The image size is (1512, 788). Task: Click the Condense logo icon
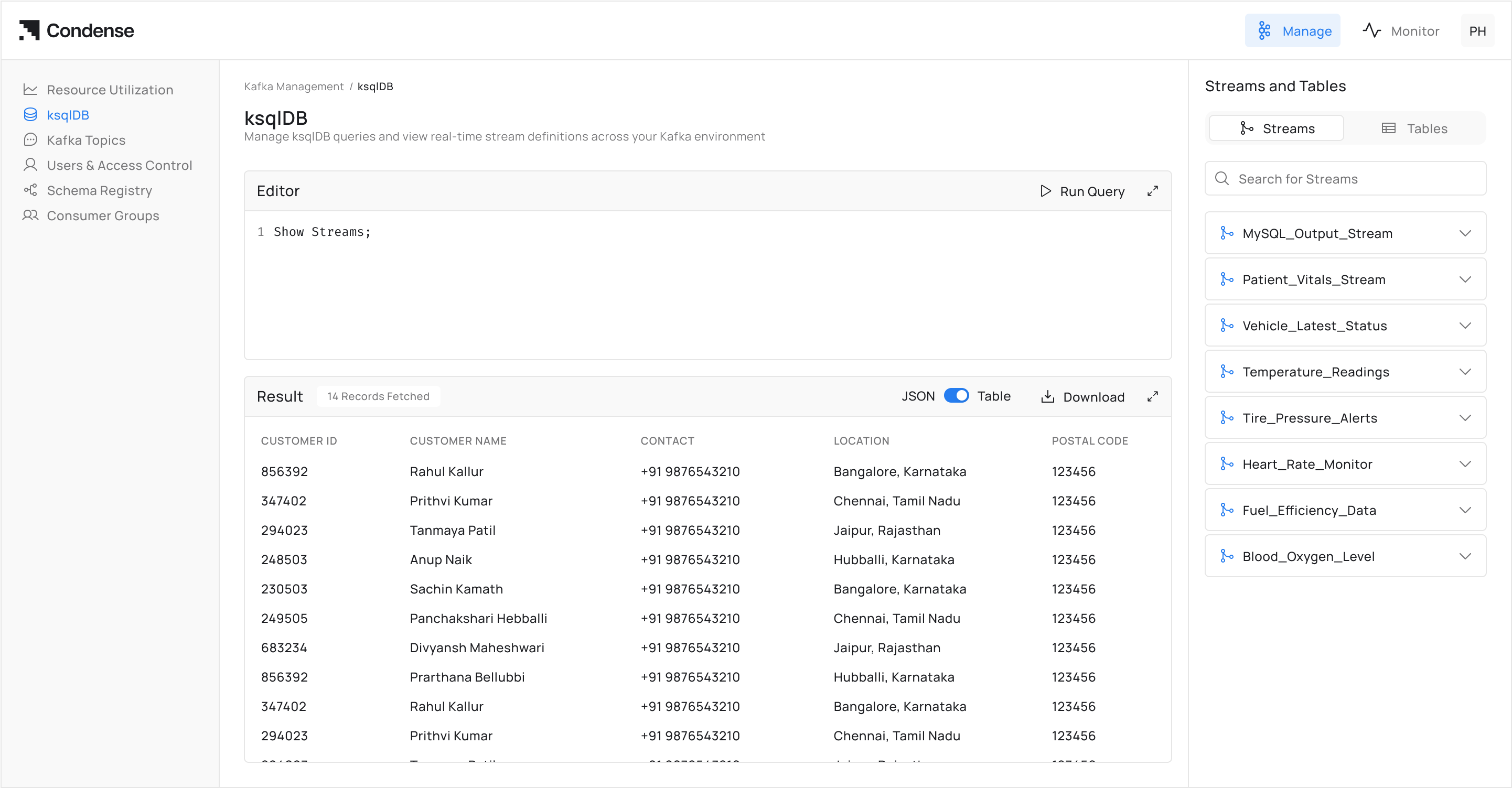tap(29, 30)
